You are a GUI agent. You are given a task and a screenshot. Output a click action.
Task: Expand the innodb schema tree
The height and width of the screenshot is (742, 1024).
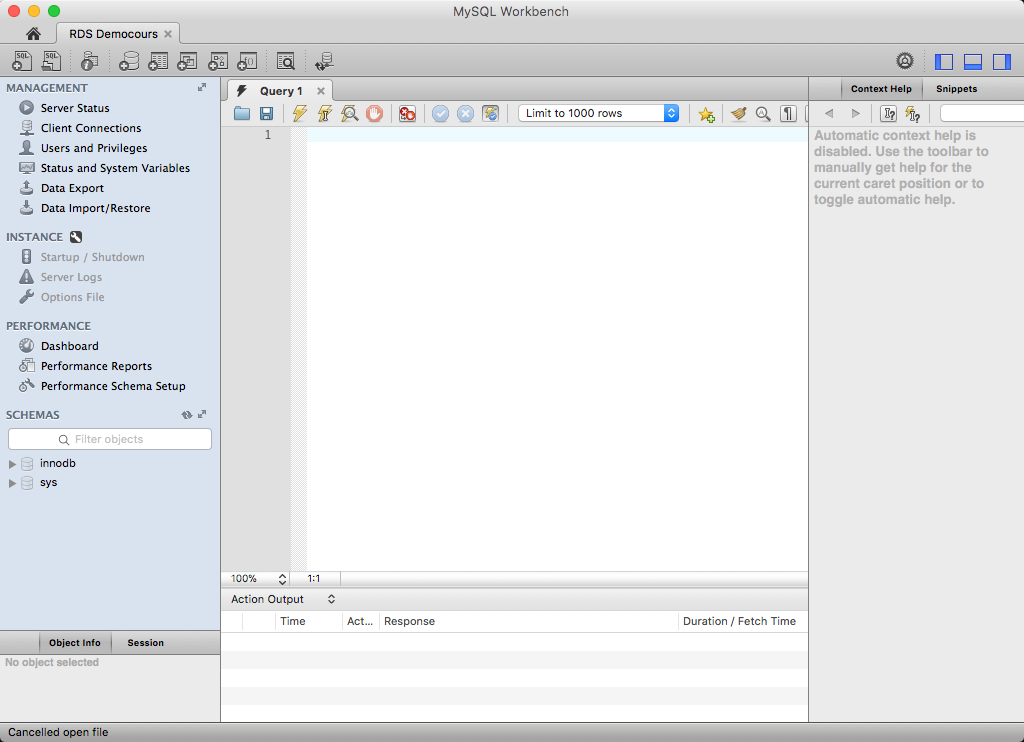point(13,464)
